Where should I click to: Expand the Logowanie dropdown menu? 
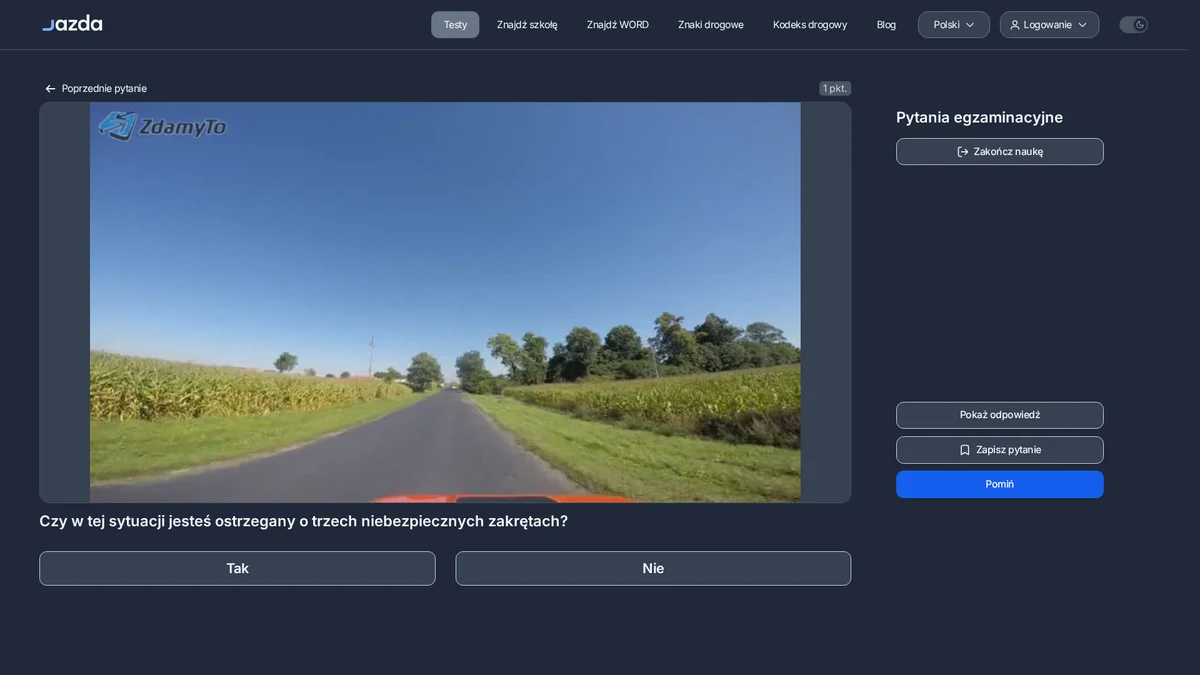pos(1049,25)
